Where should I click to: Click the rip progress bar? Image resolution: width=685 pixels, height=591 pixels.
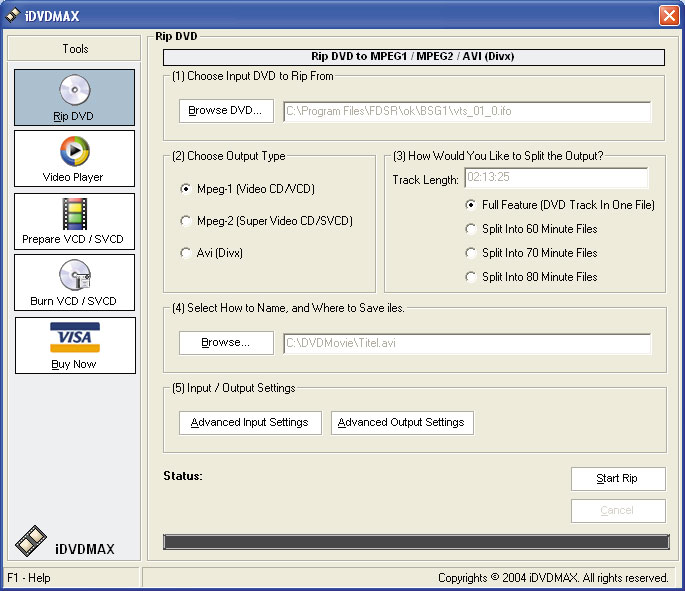coord(416,542)
